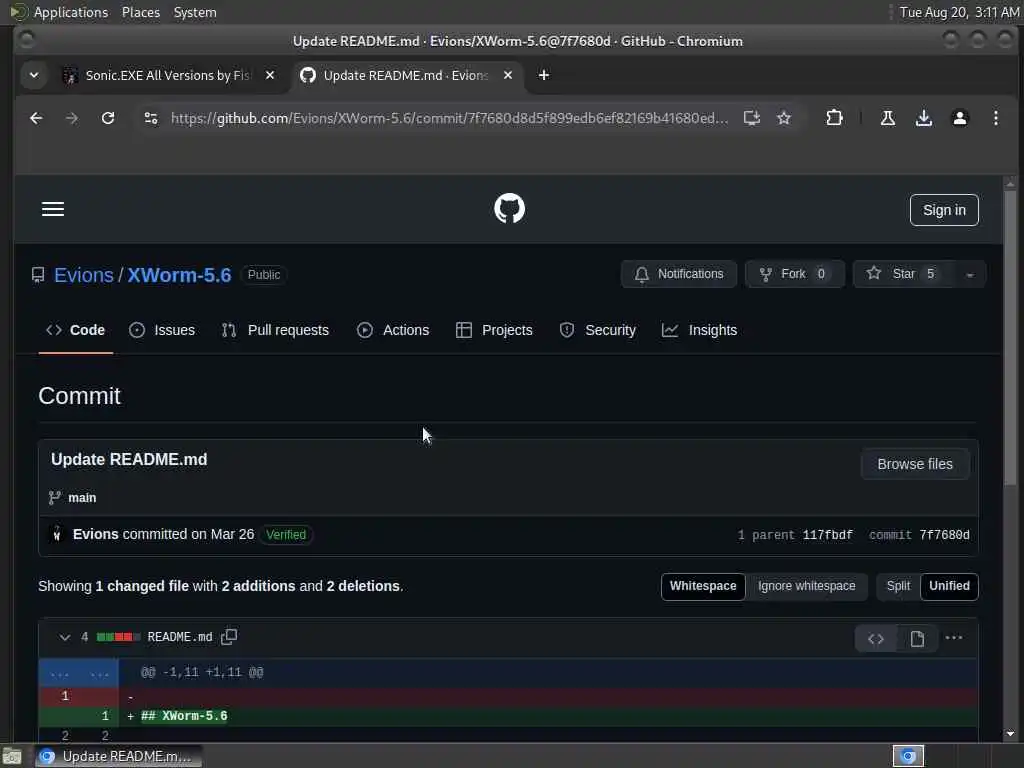Select the Whitespace option
Image resolution: width=1024 pixels, height=768 pixels.
pyautogui.click(x=703, y=586)
